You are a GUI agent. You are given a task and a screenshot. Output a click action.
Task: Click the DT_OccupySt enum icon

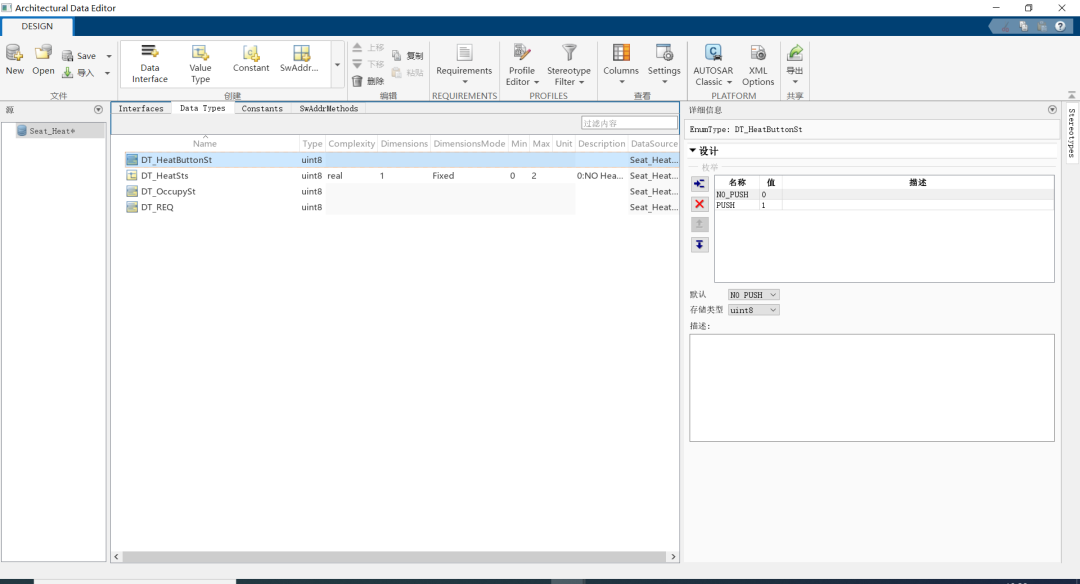point(132,191)
